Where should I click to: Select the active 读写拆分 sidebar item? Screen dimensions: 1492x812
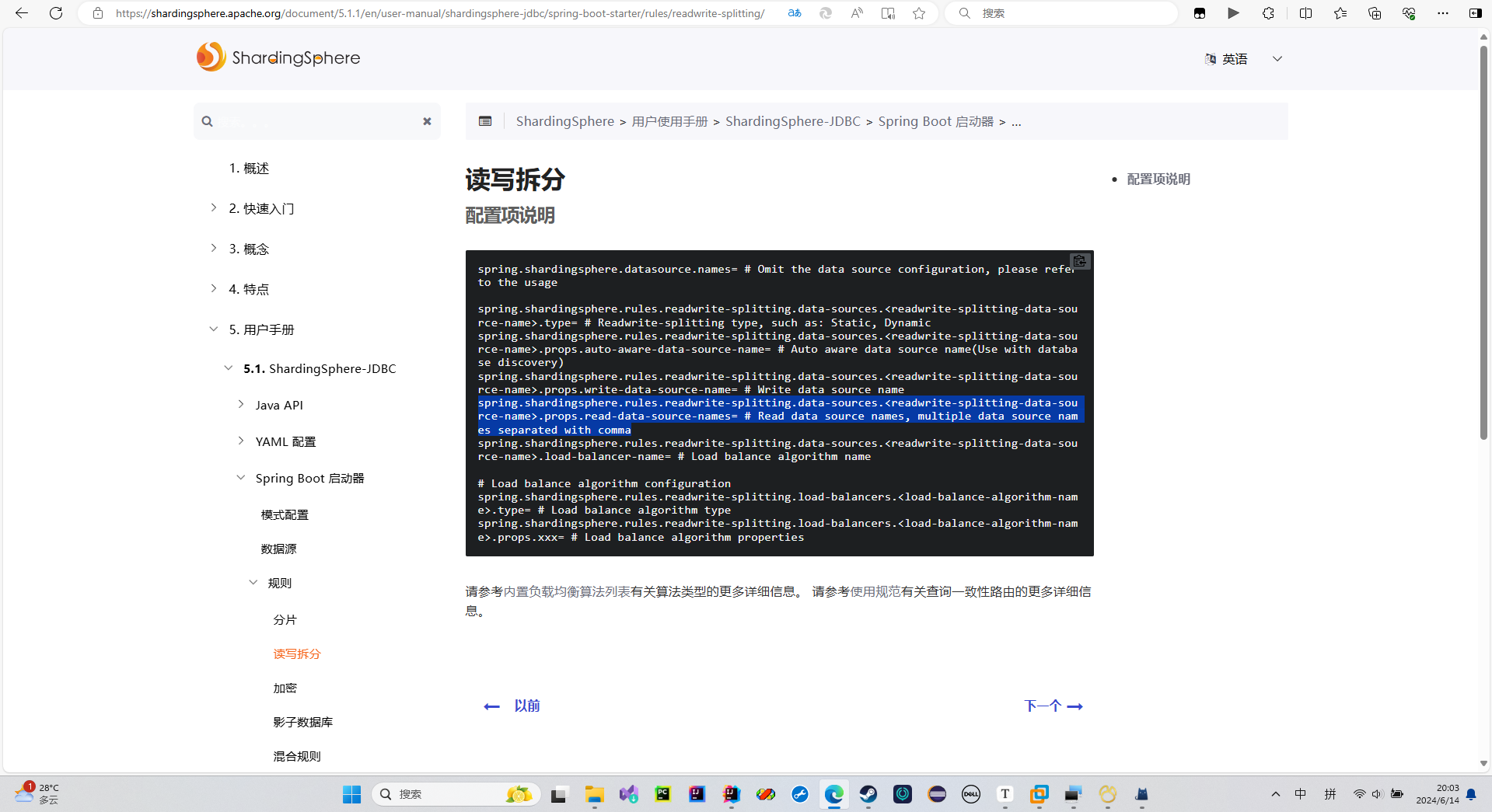point(297,653)
